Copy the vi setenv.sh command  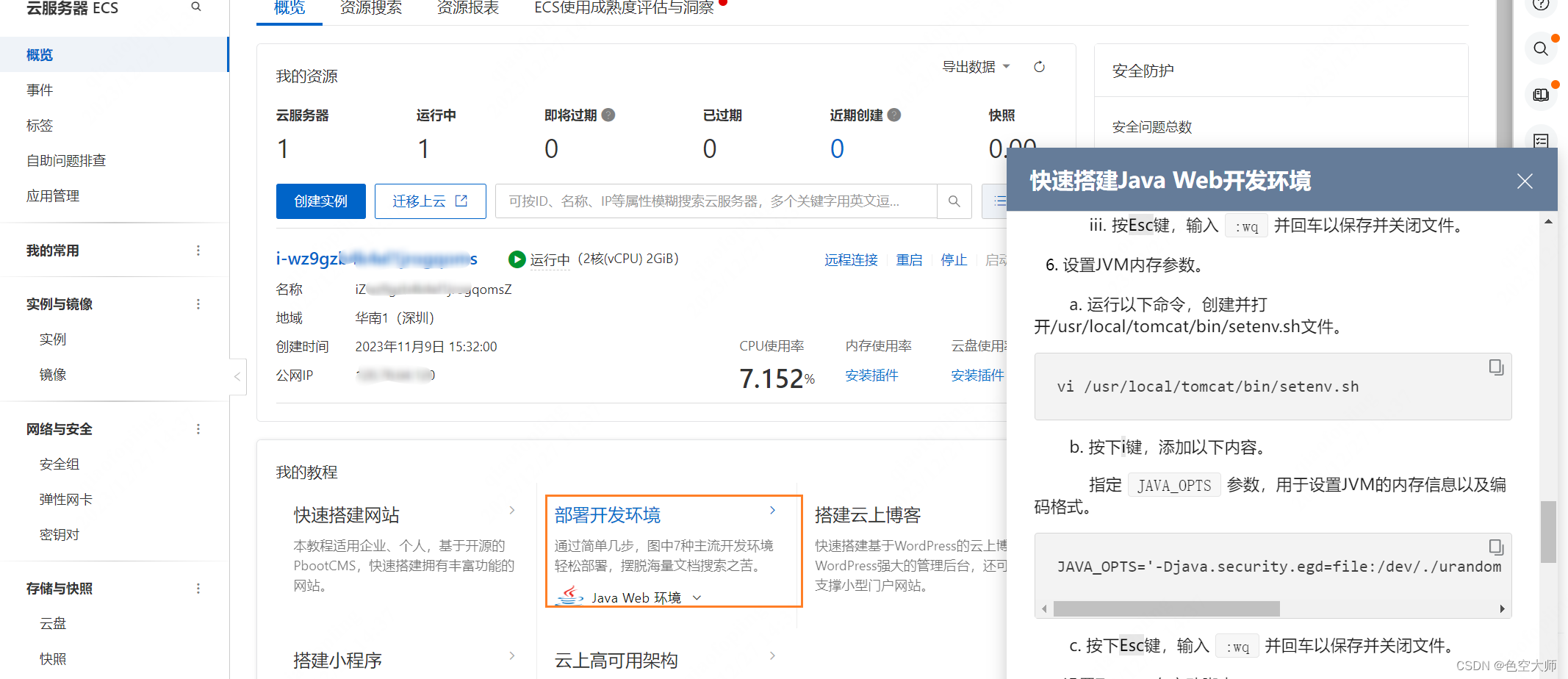pyautogui.click(x=1496, y=367)
